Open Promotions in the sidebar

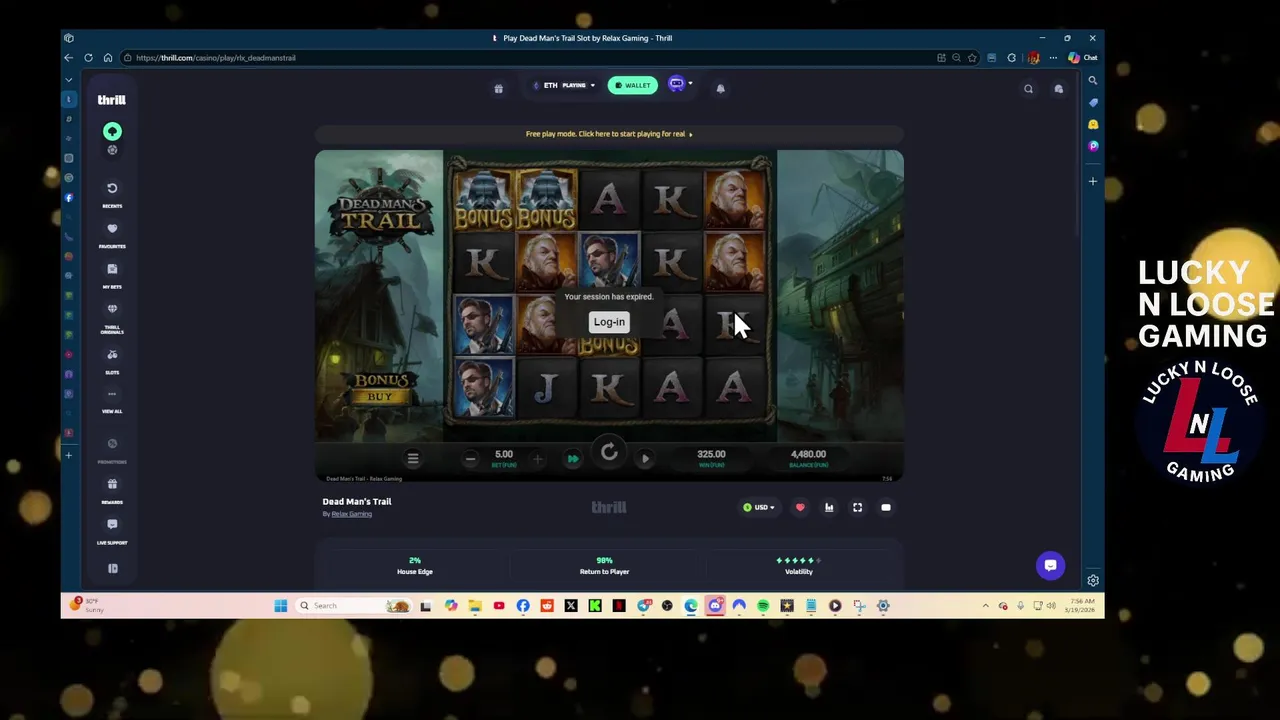(112, 449)
